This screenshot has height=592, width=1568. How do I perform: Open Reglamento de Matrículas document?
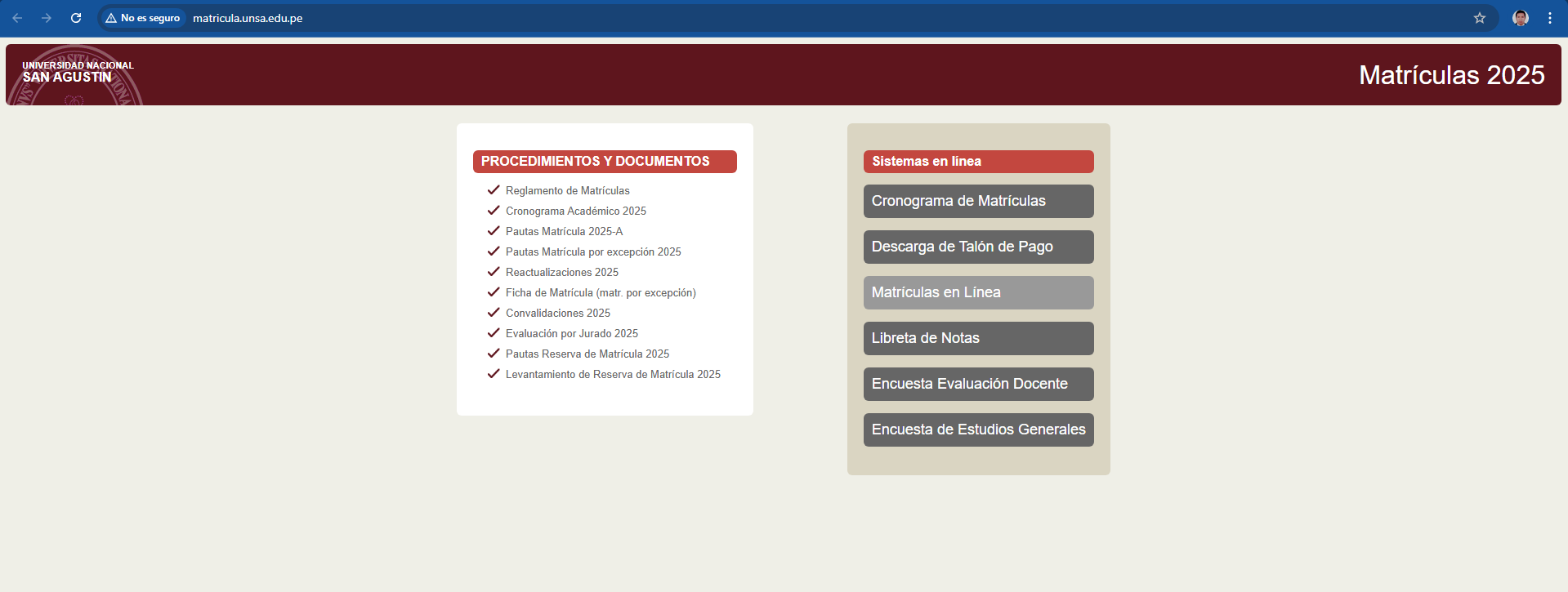coord(567,191)
